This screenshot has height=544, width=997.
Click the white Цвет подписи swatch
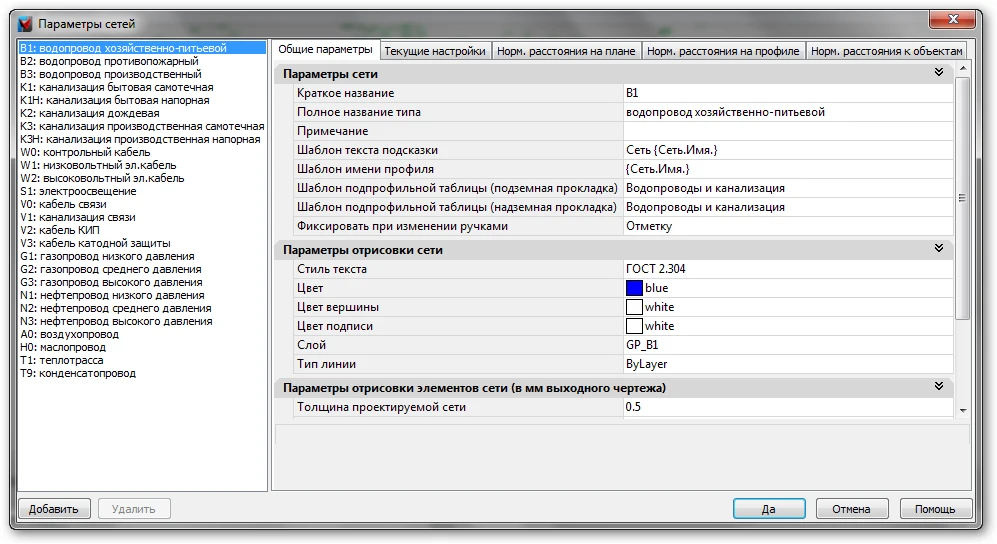633,326
